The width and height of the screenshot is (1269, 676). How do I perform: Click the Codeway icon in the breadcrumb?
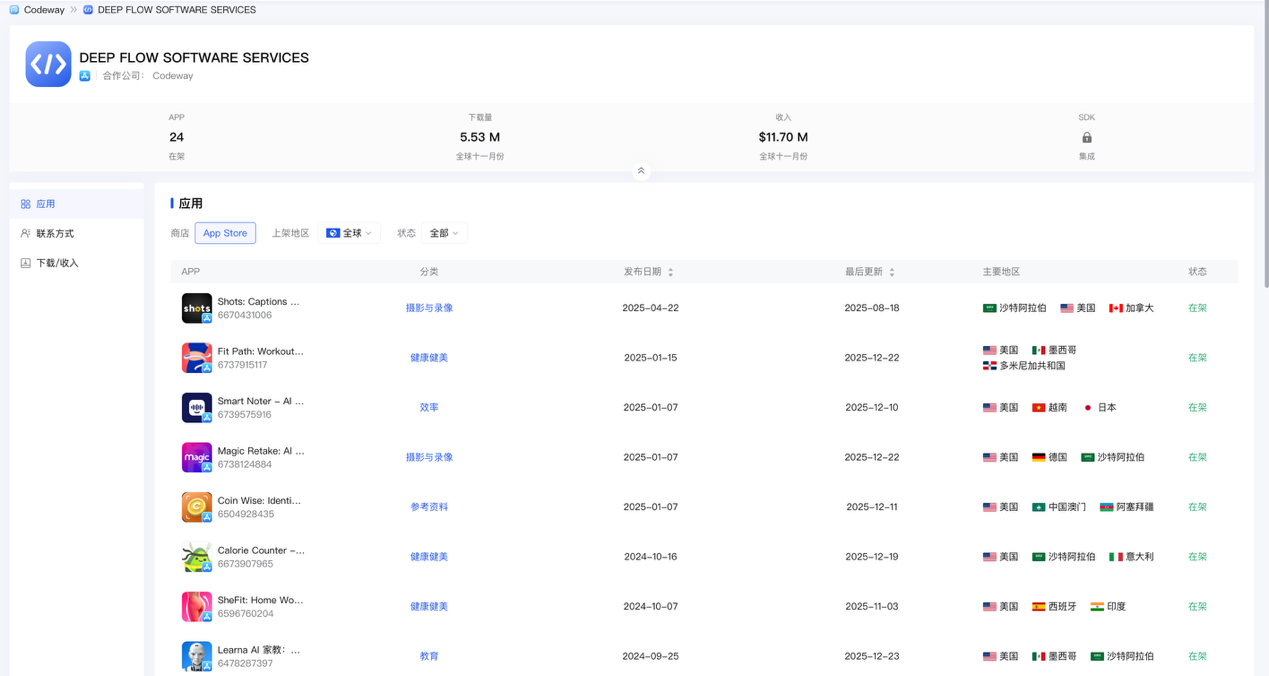pyautogui.click(x=13, y=9)
